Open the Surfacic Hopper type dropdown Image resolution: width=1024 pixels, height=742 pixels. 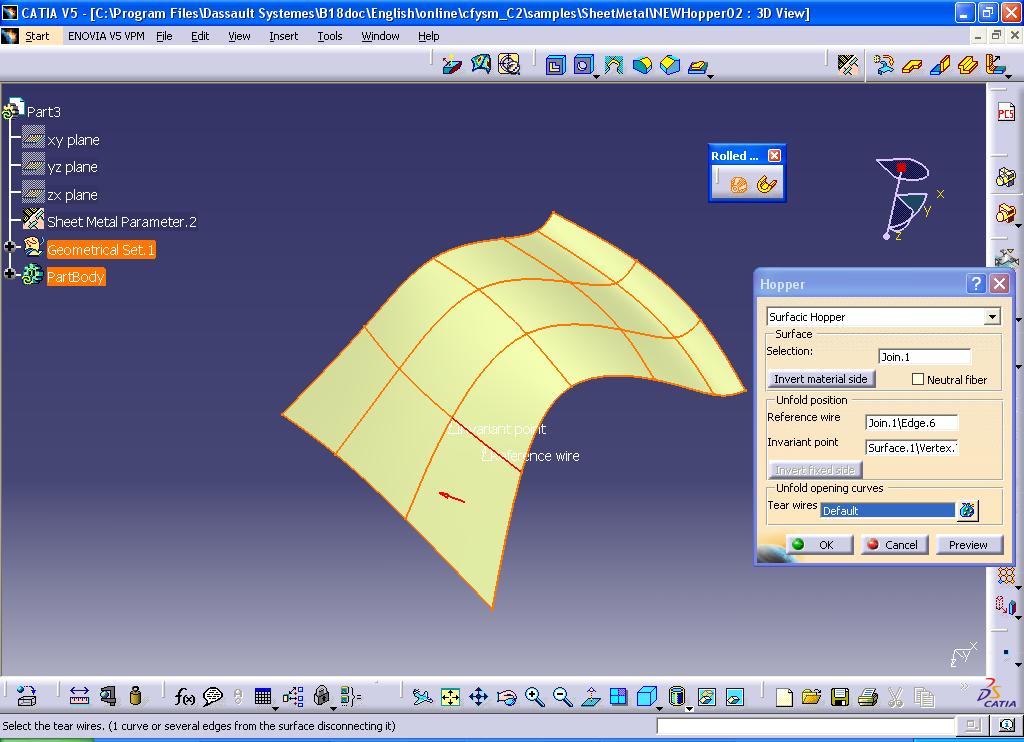pos(992,316)
